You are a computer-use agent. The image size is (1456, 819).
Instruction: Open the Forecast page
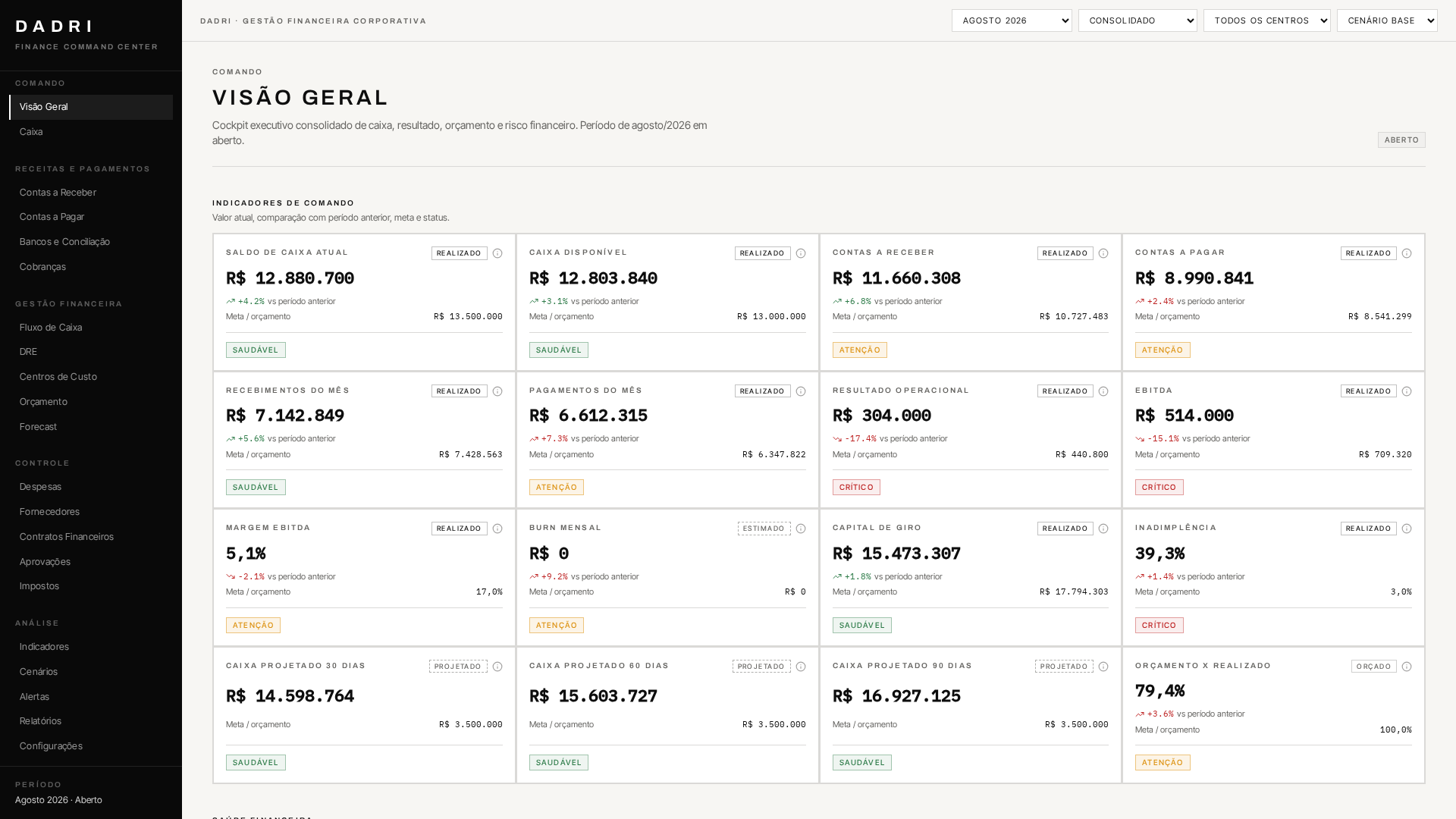(91, 427)
